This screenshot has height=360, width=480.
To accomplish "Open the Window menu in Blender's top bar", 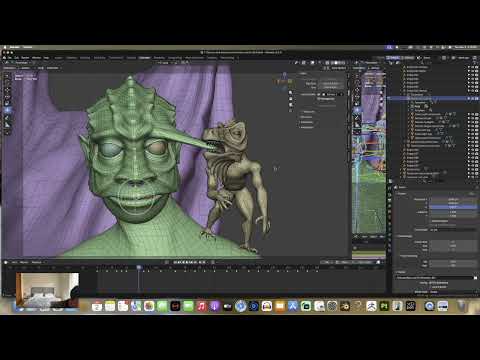I will click(36, 58).
